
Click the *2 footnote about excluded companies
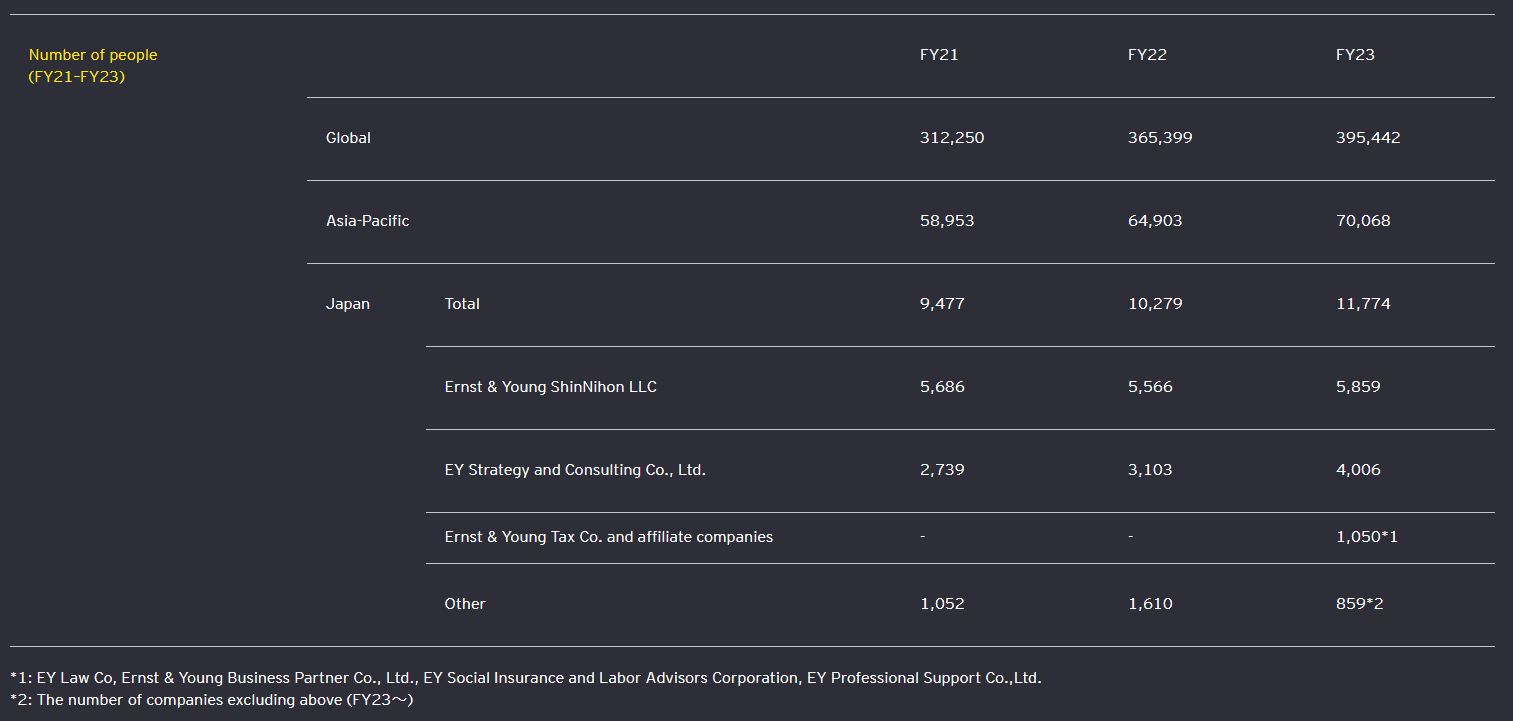tap(211, 700)
